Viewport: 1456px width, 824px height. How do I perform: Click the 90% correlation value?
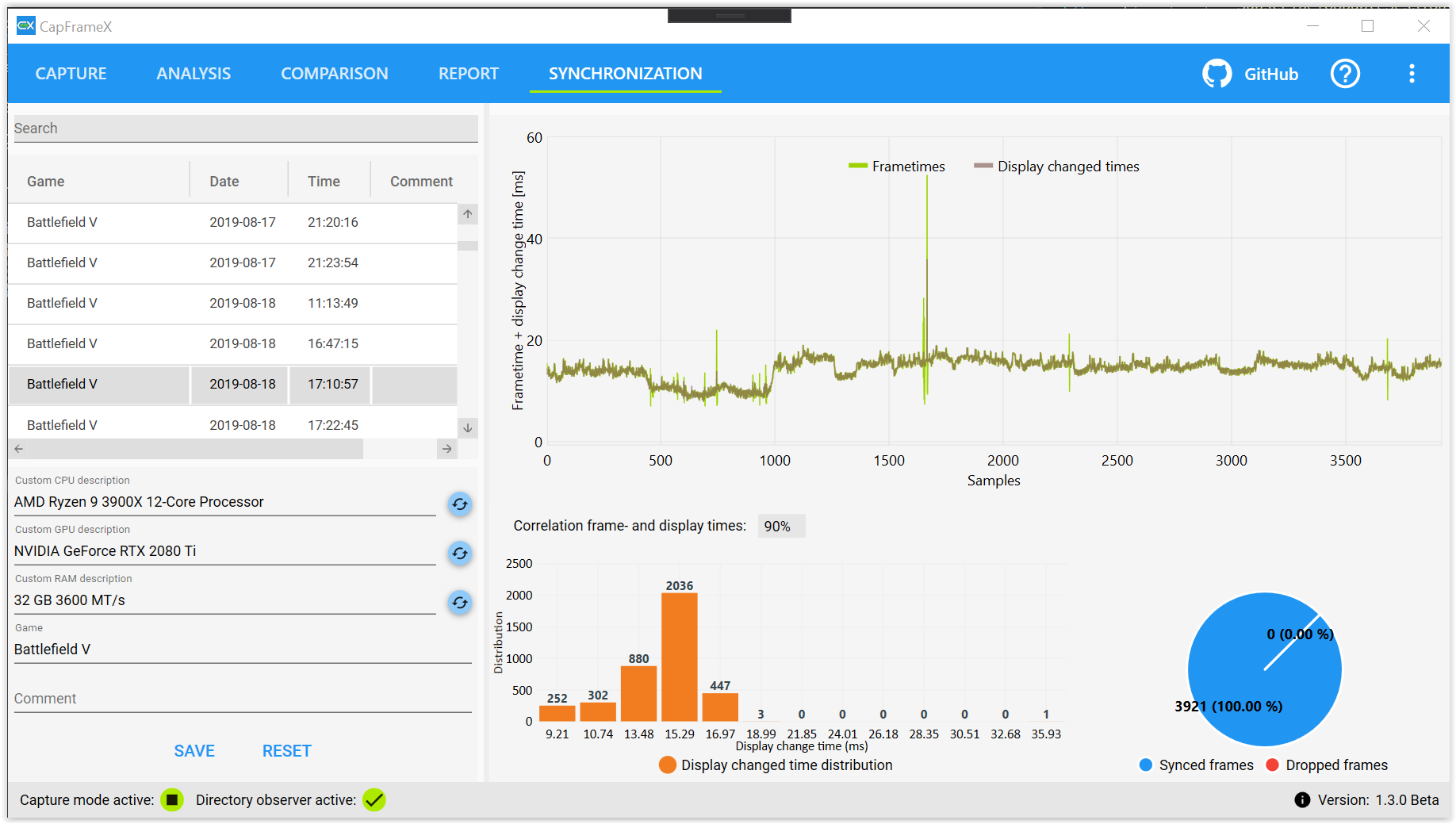[x=781, y=527]
